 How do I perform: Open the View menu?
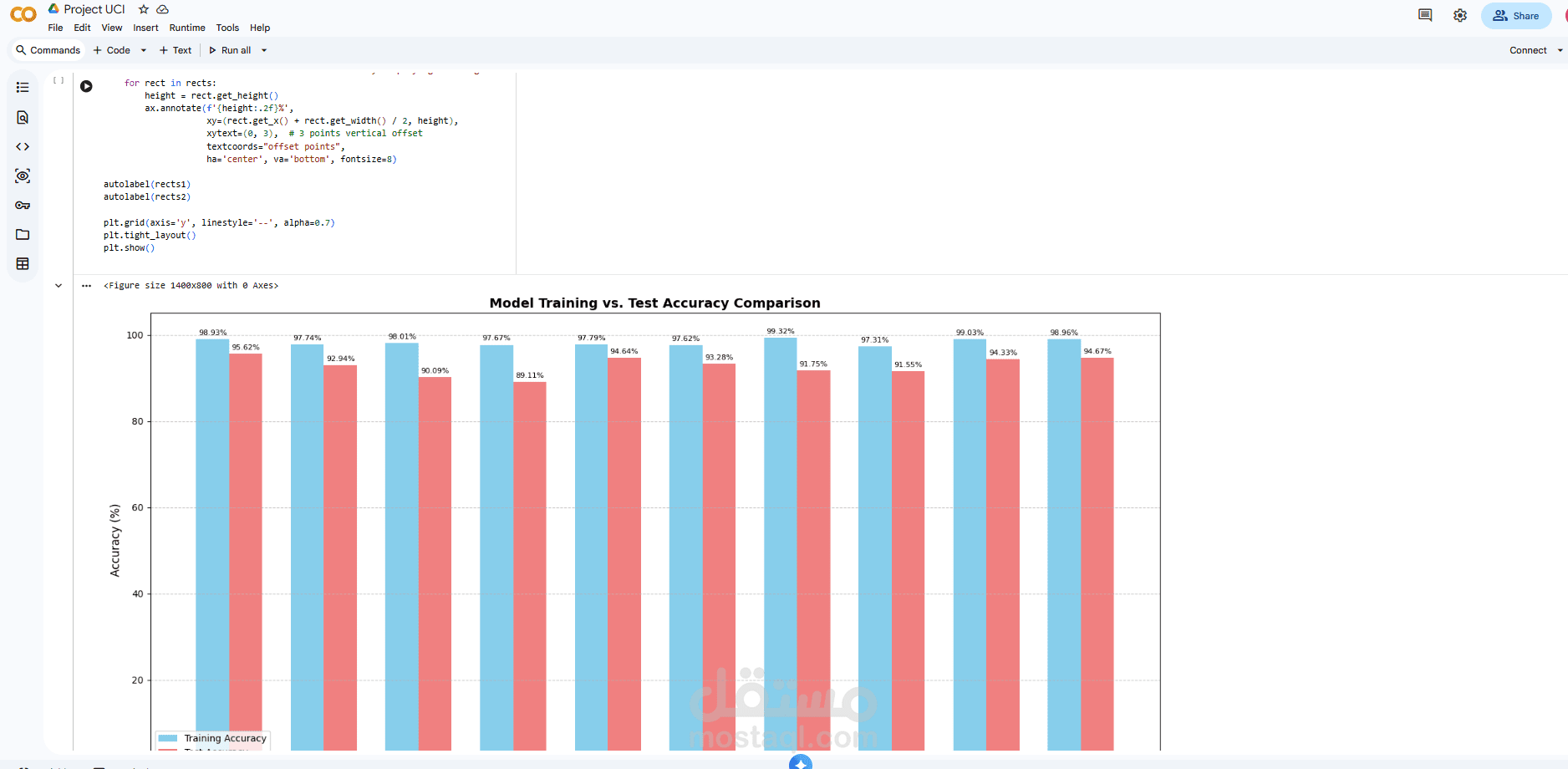coord(112,28)
